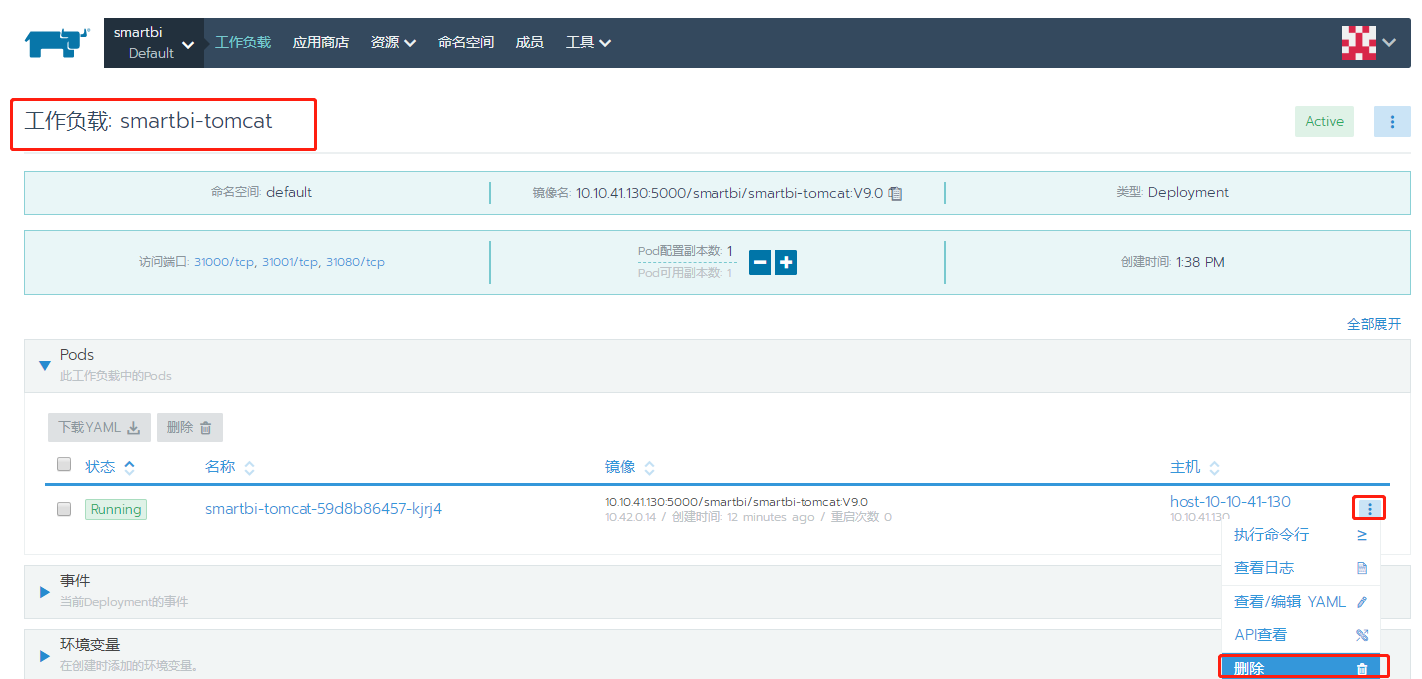Collapse the Pods section
The height and width of the screenshot is (679, 1422).
pos(44,365)
